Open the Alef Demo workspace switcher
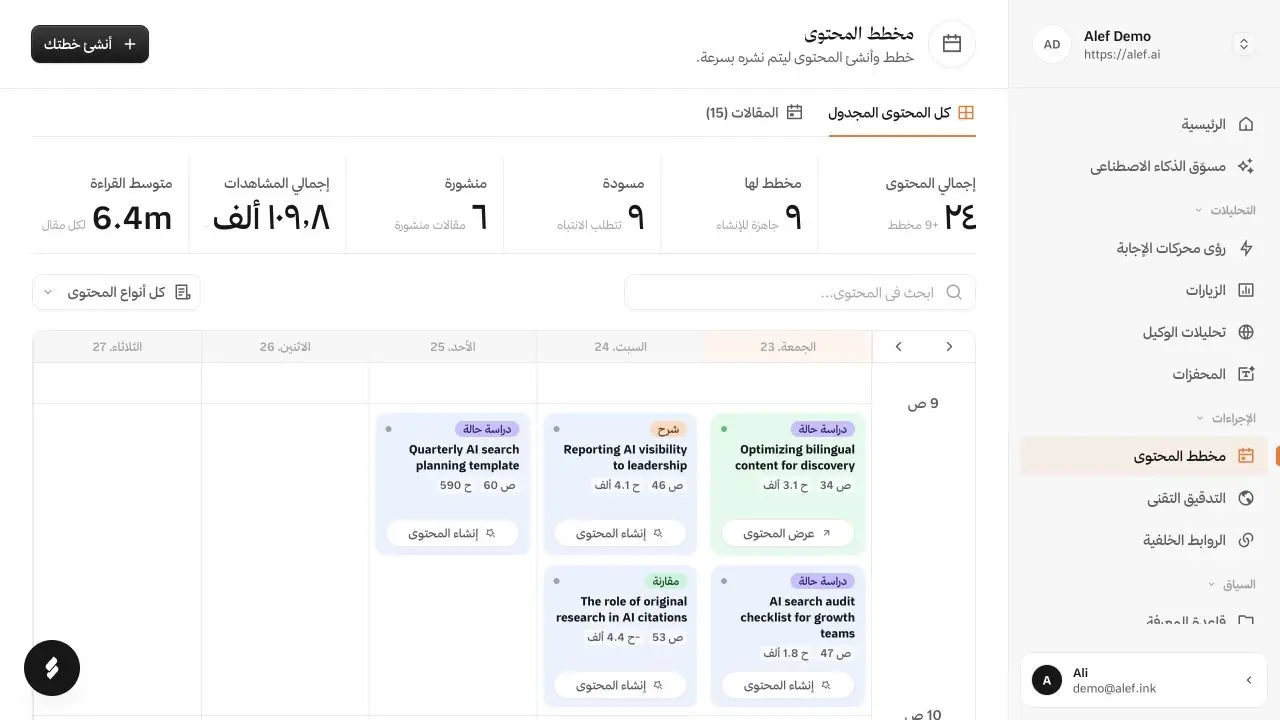 coord(1243,44)
